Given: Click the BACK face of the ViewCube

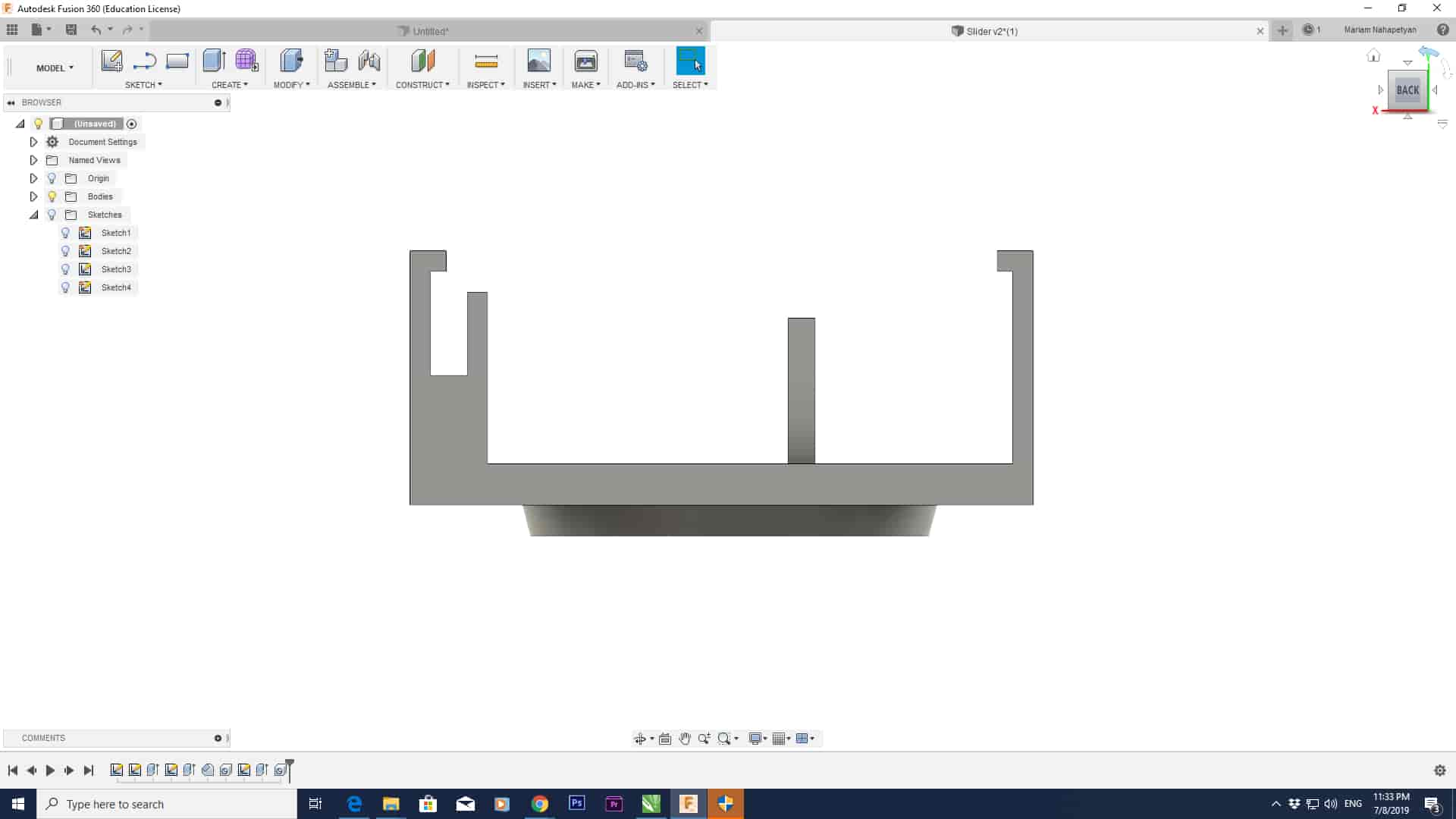Looking at the screenshot, I should click(x=1407, y=90).
